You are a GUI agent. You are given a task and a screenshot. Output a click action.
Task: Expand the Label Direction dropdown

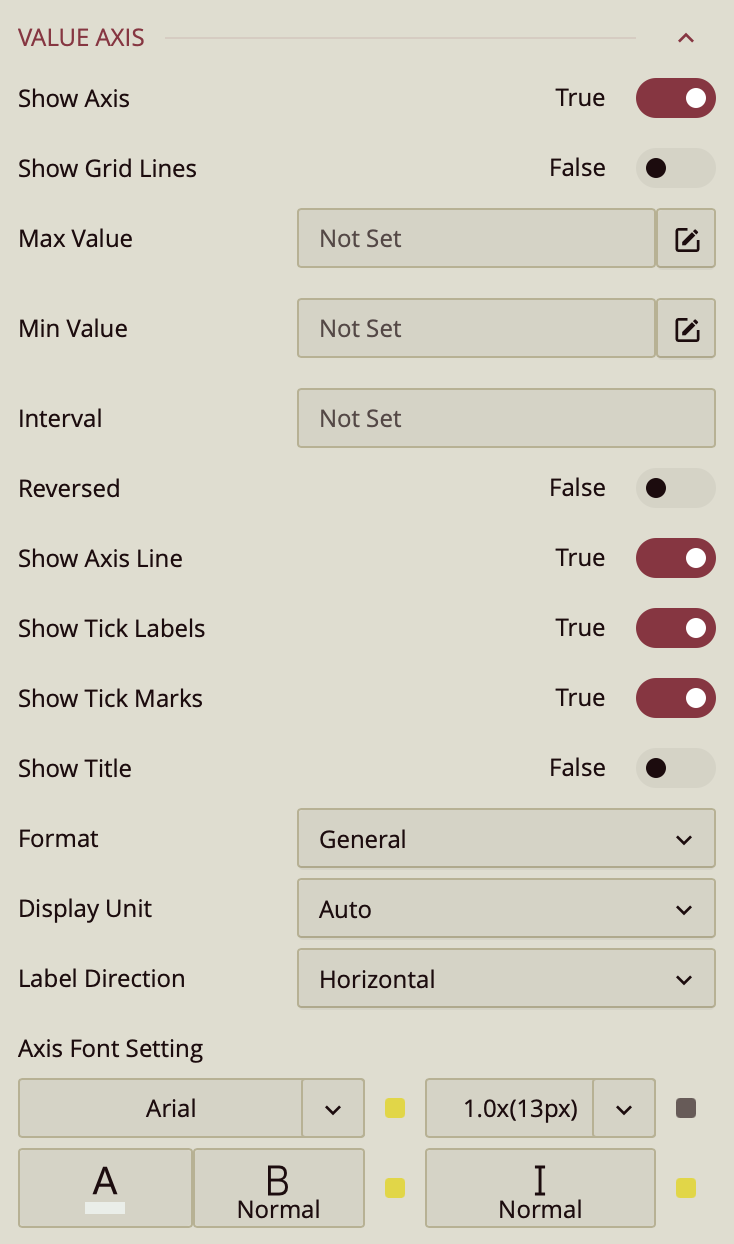click(506, 979)
